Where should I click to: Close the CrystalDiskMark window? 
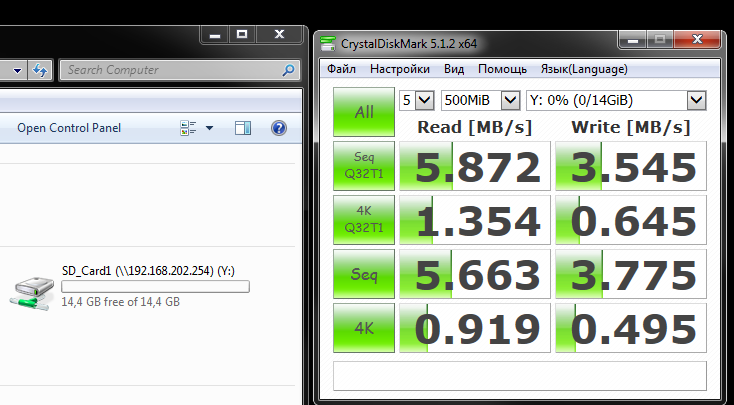pyautogui.click(x=697, y=40)
